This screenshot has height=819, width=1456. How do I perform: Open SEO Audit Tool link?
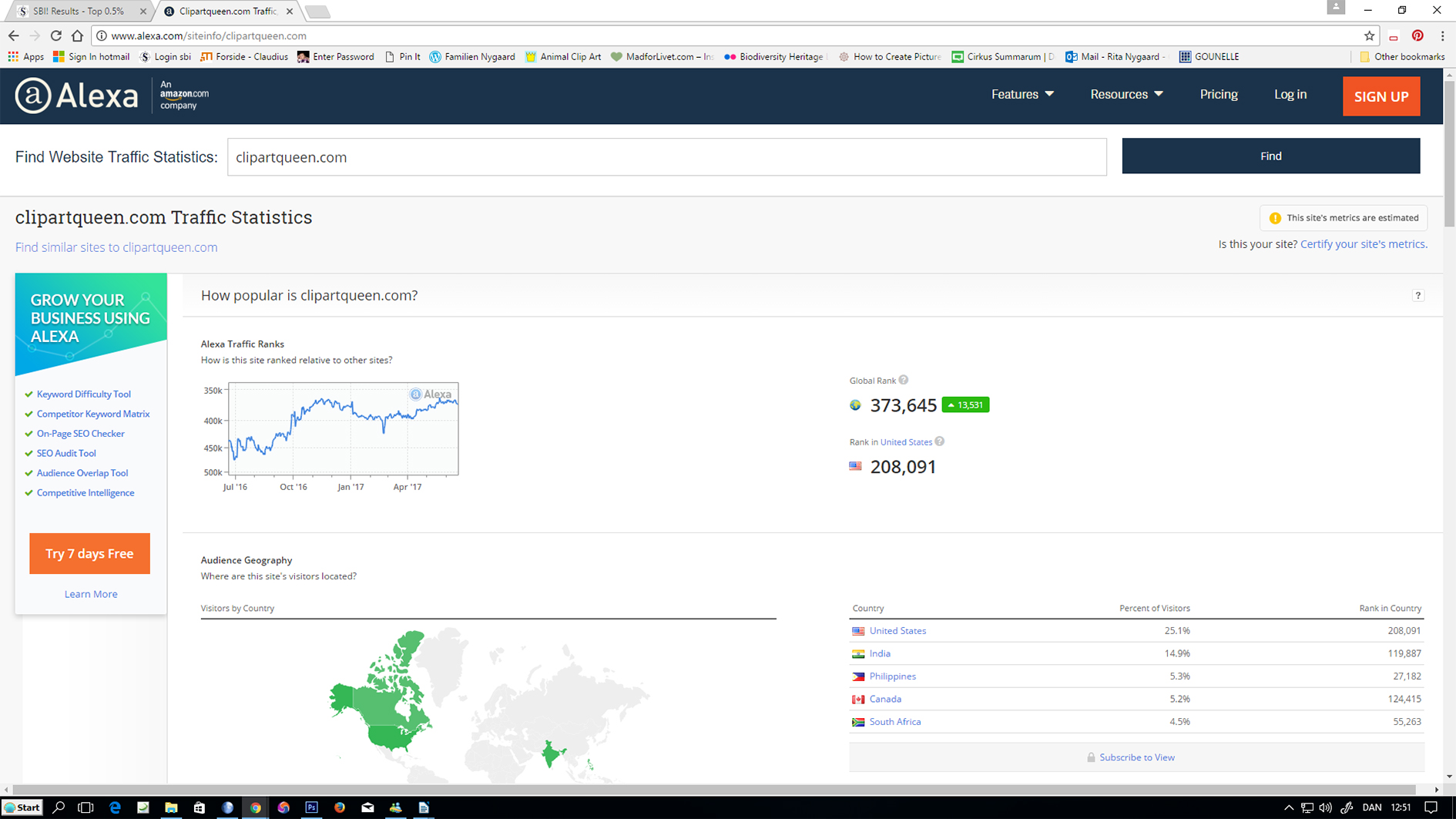click(x=66, y=453)
